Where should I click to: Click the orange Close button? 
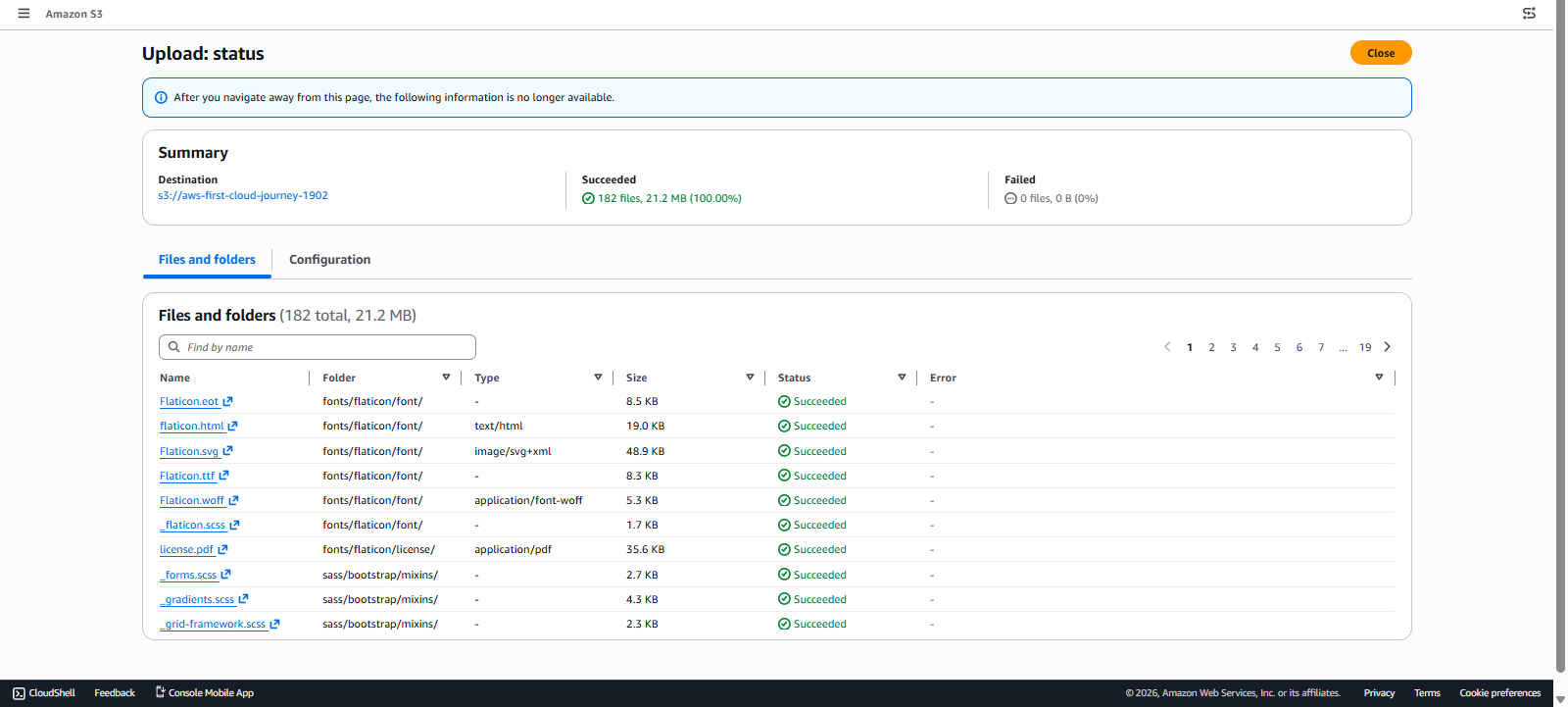click(1381, 53)
